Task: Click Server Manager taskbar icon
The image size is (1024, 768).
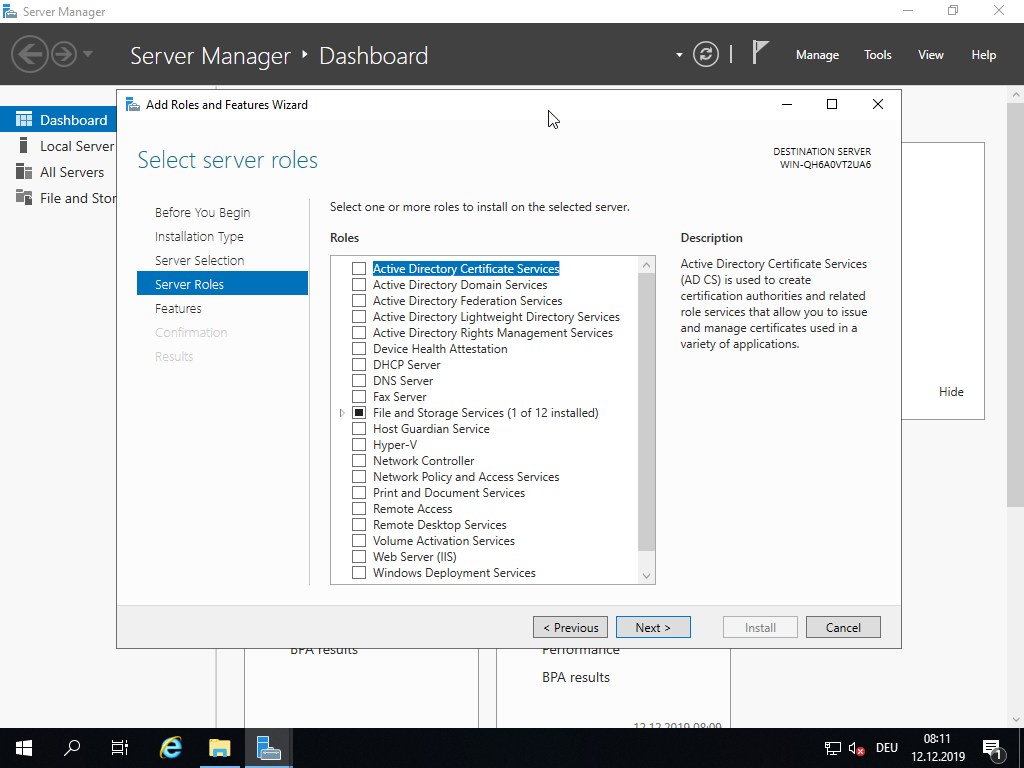Action: click(x=268, y=748)
